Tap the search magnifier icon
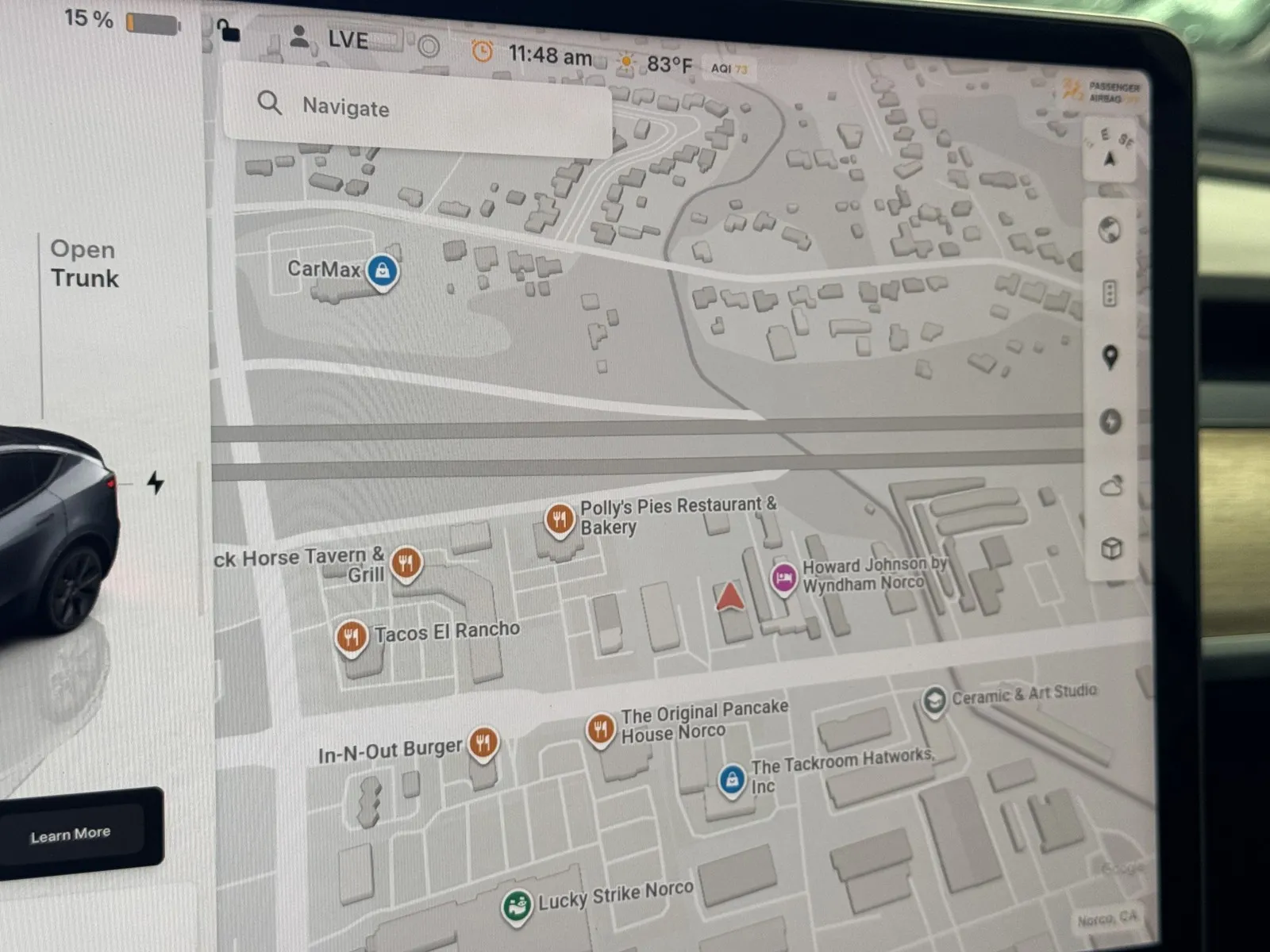Viewport: 1270px width, 952px height. tap(269, 102)
